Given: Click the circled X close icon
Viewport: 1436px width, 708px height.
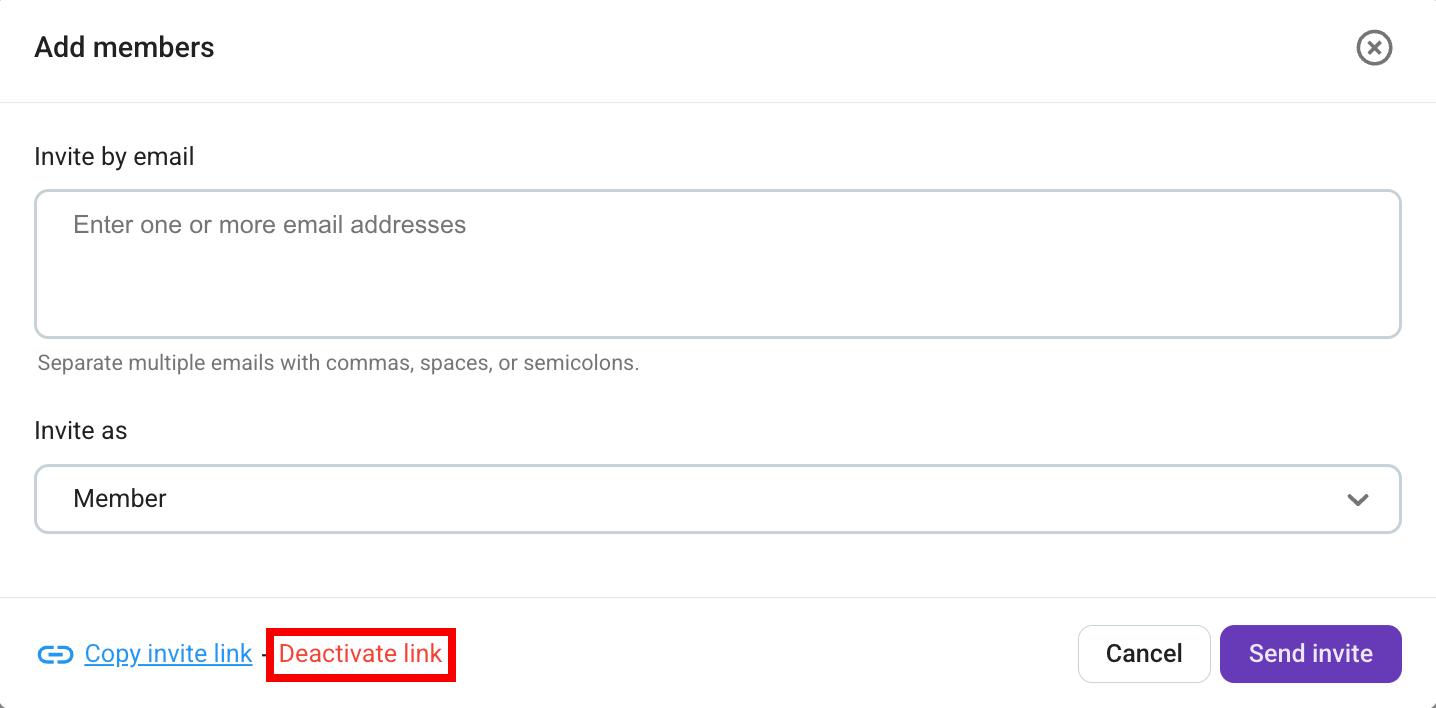Looking at the screenshot, I should [1374, 47].
